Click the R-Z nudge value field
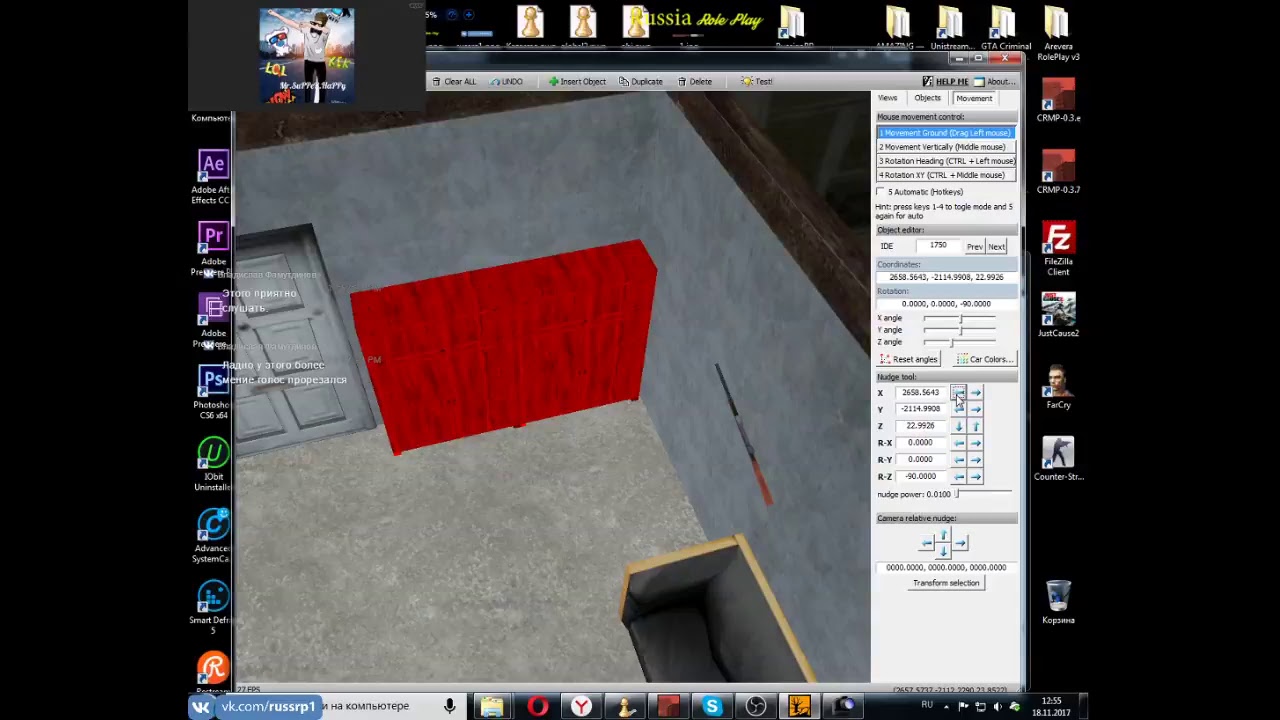Screen dimensions: 1280x720 (x=920, y=477)
